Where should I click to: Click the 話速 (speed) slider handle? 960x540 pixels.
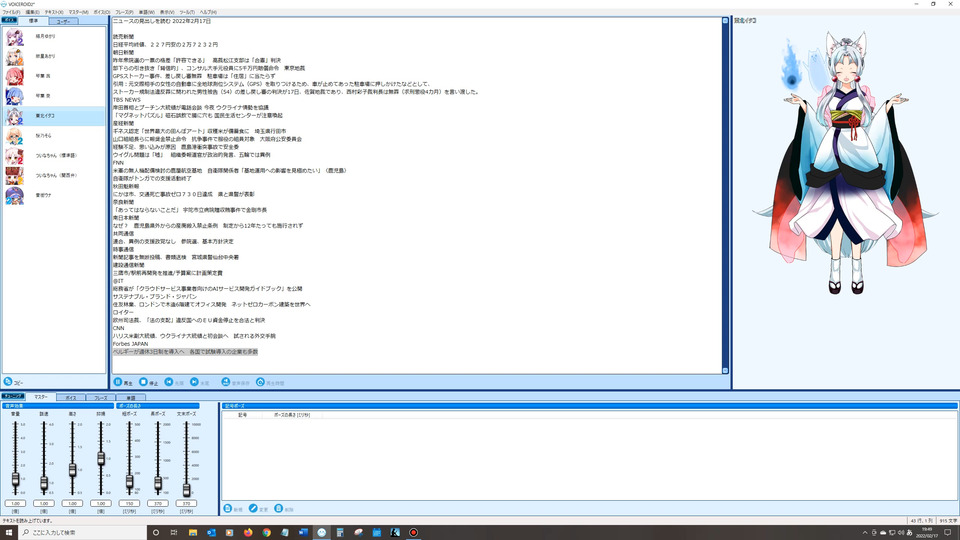point(43,483)
